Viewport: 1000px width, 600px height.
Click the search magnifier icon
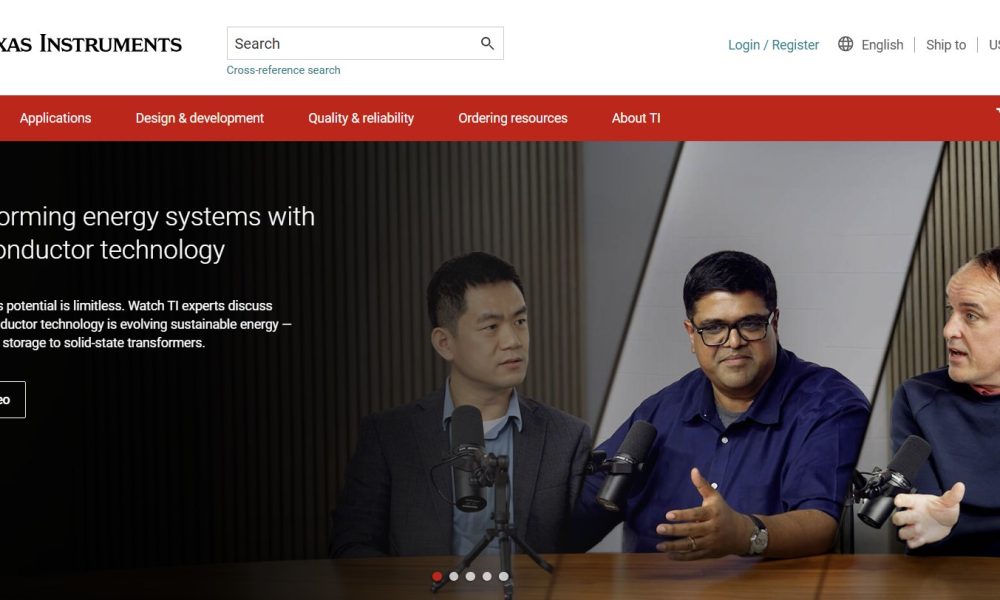487,43
